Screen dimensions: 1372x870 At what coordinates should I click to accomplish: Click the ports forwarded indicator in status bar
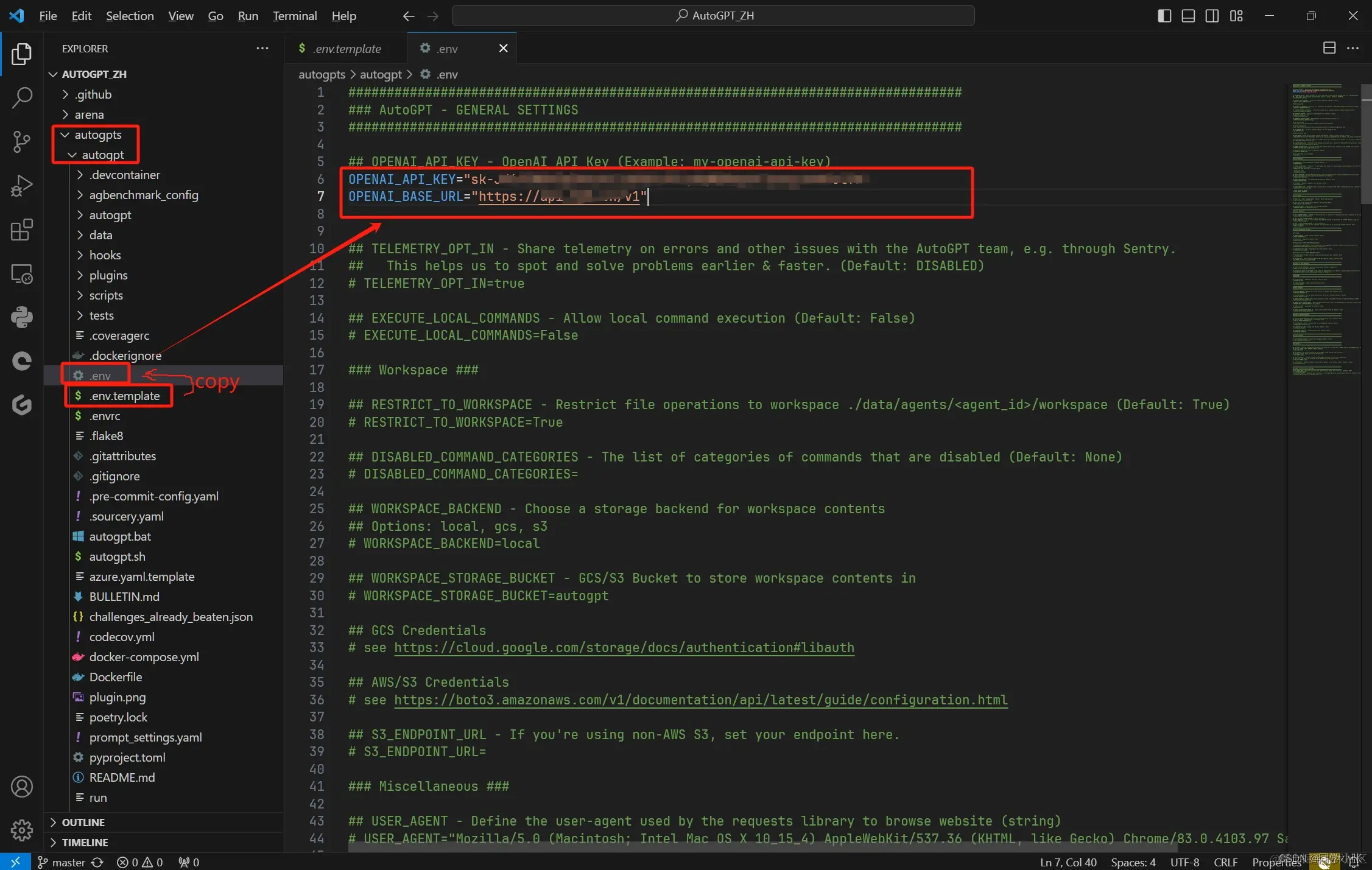(x=189, y=862)
